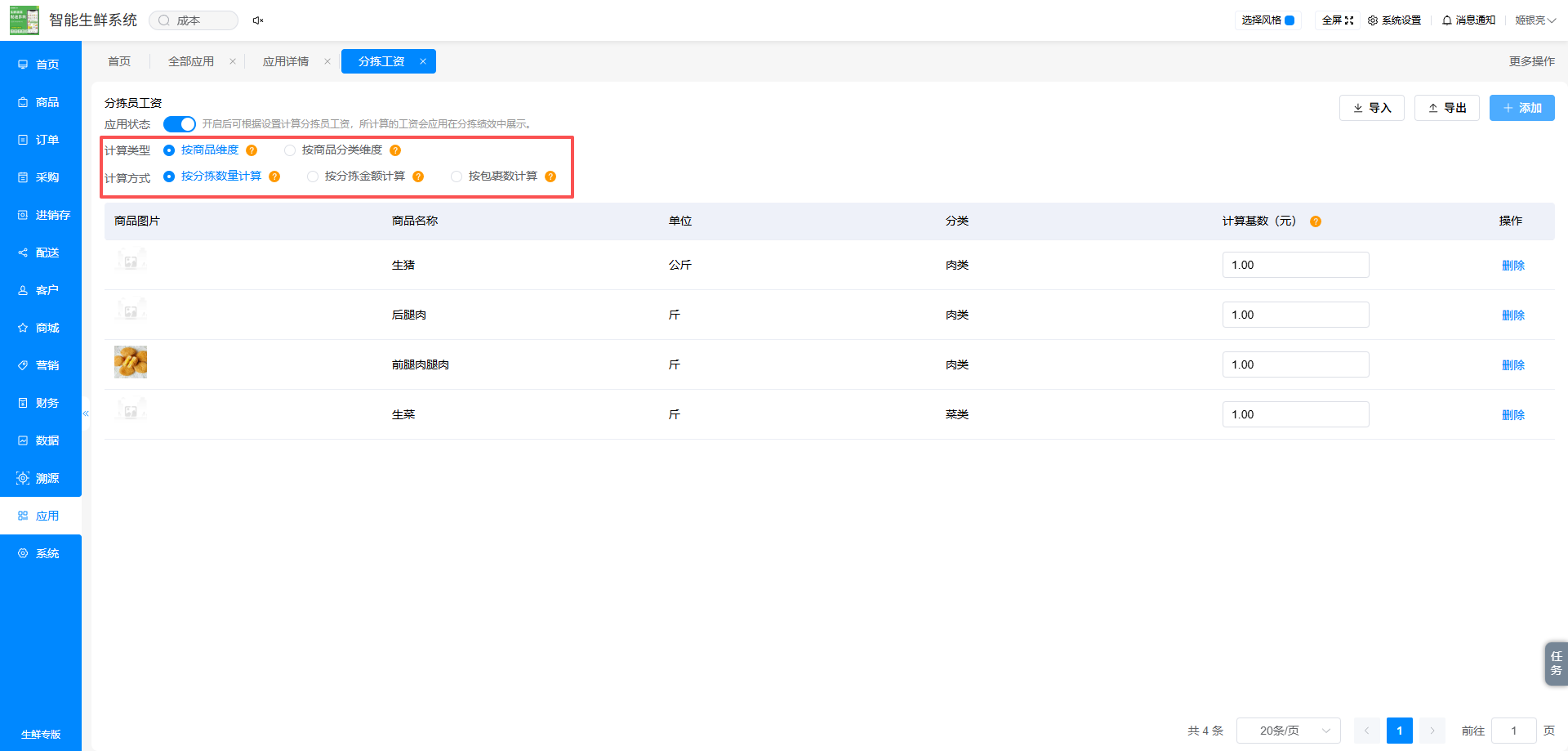Viewport: 1568px width, 751px height.
Task: Click the 前腿肉腿肉 product thumbnail
Action: click(131, 362)
